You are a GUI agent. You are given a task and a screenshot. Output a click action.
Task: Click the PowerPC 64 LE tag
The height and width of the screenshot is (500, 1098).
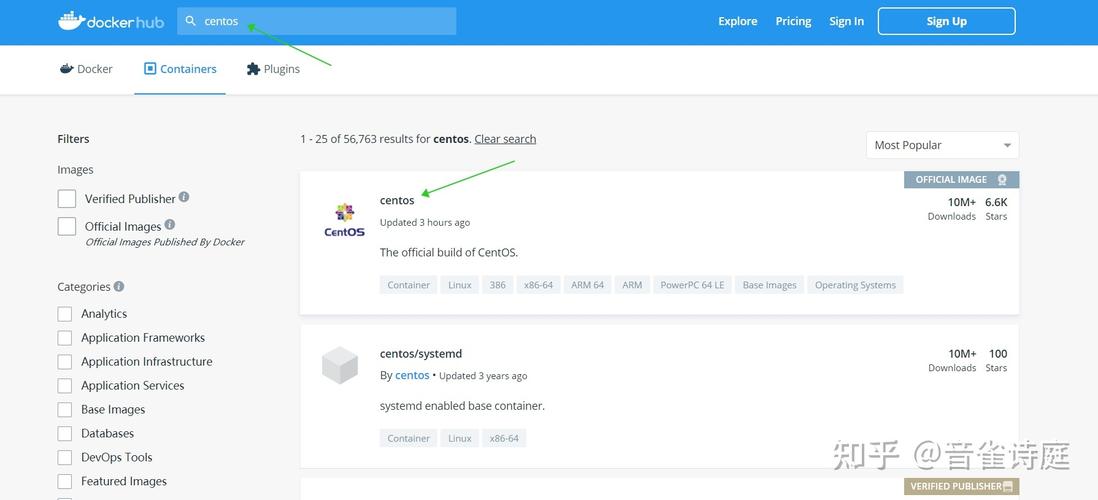[x=692, y=285]
